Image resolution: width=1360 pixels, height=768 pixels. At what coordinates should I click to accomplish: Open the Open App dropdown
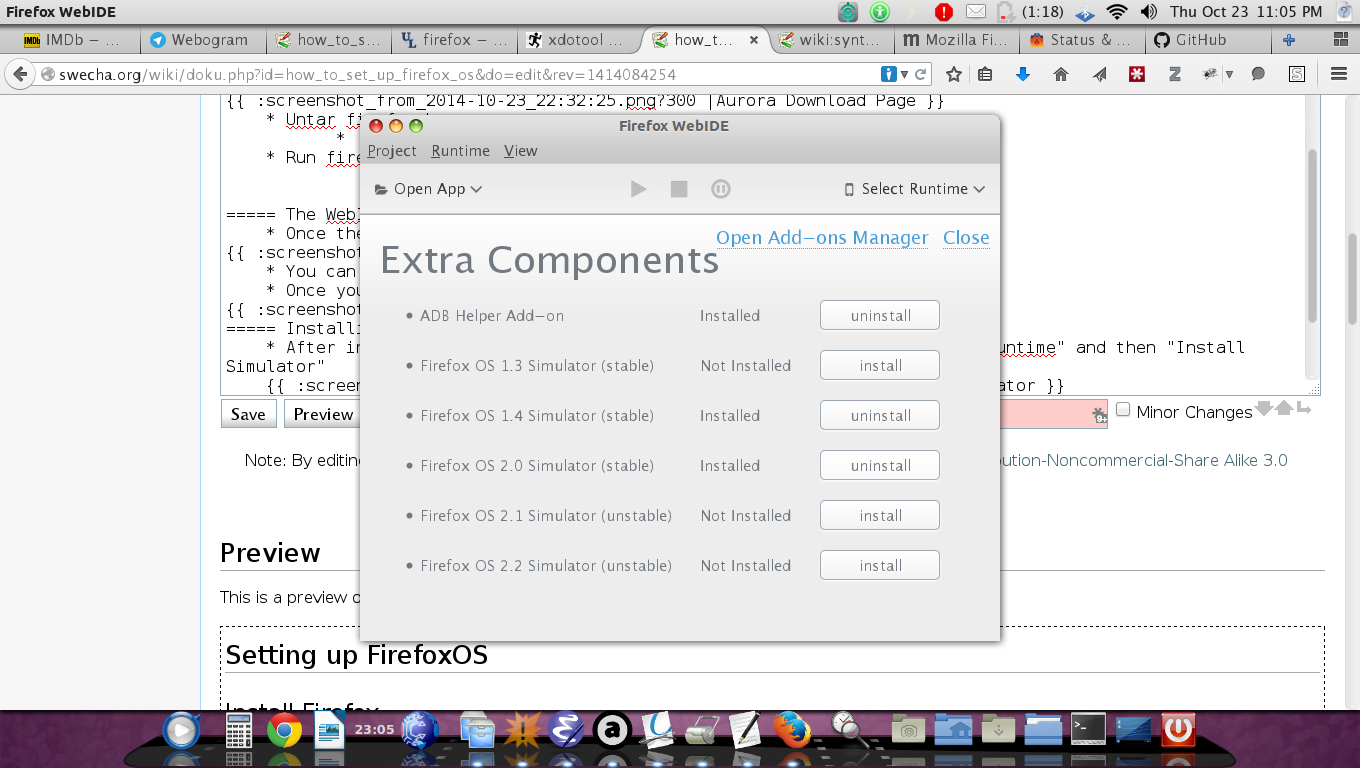pos(428,189)
